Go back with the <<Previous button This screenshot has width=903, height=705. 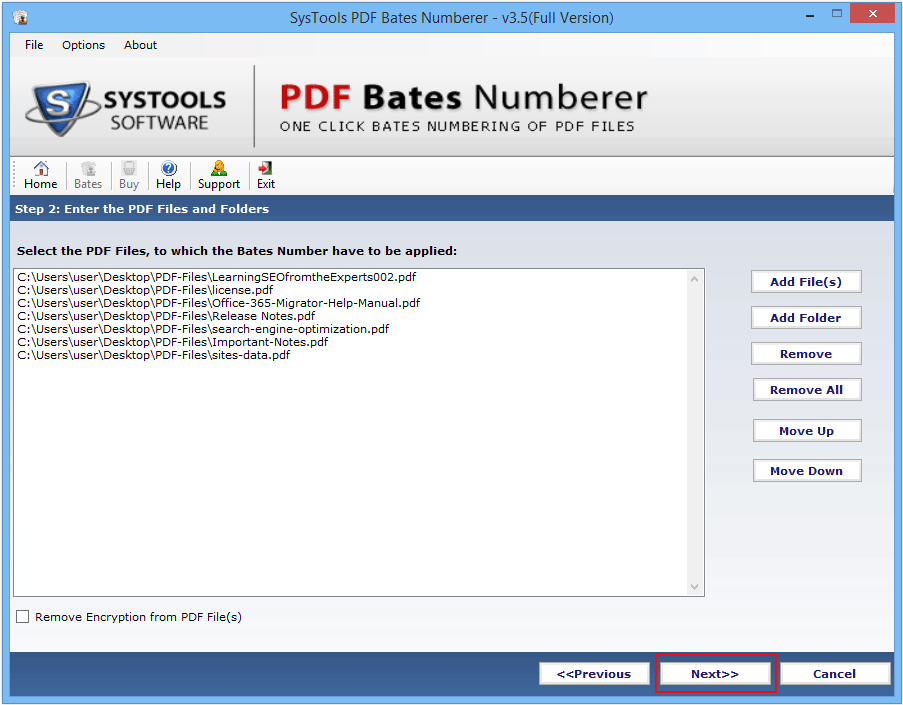(594, 673)
